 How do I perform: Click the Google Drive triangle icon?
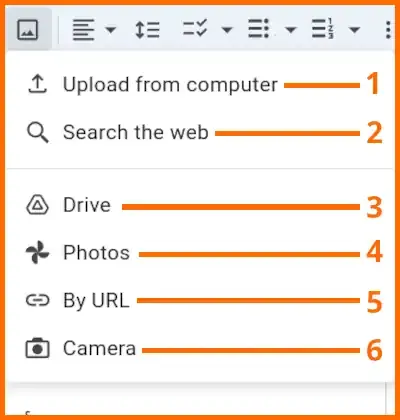(x=37, y=205)
